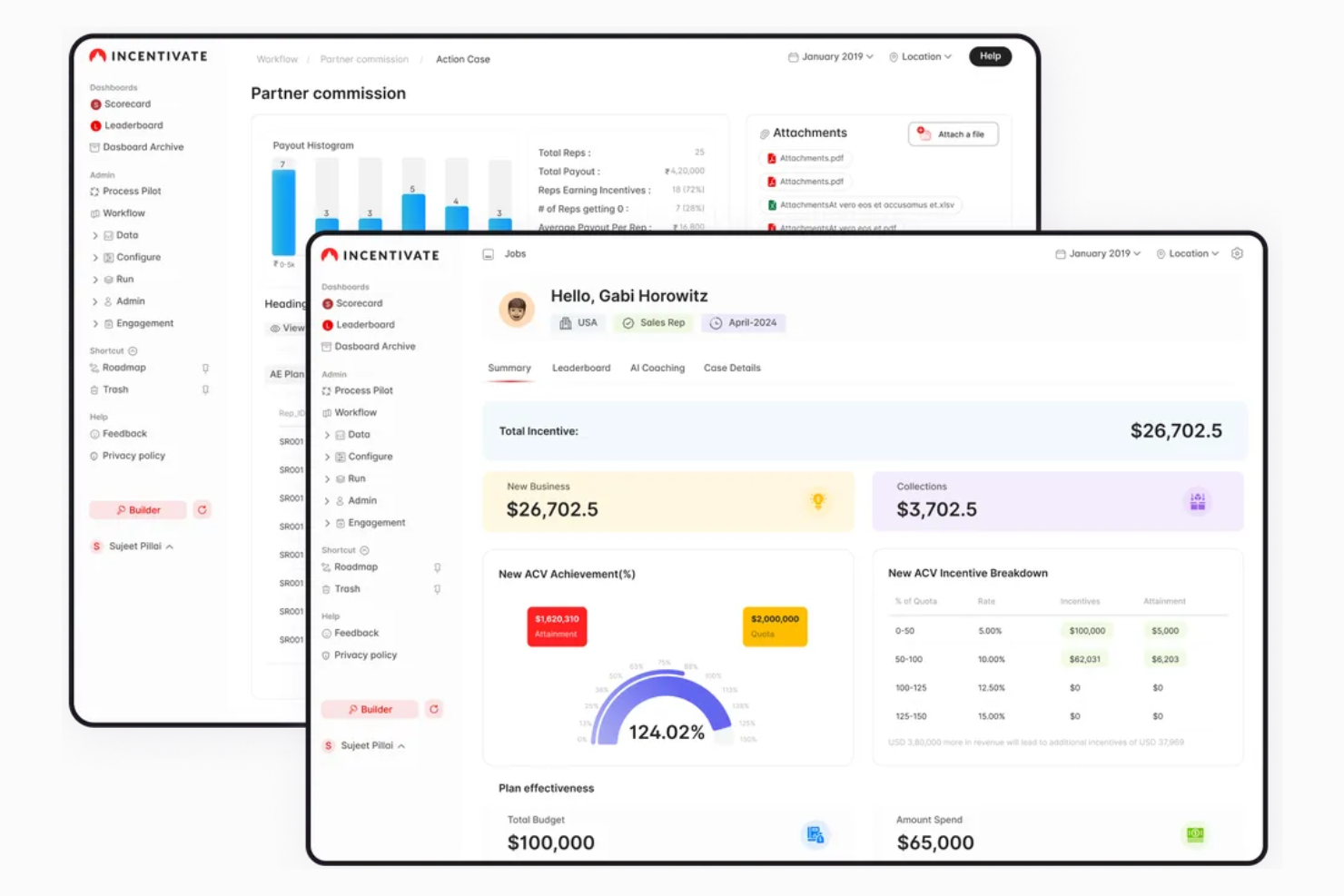
Task: Expand the Data section in the sidebar
Action: point(328,434)
